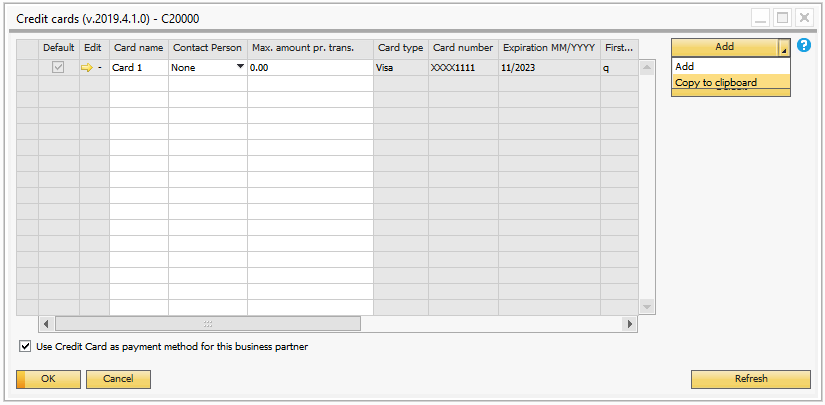Click the Card number column header
825x405 pixels.
point(463,48)
